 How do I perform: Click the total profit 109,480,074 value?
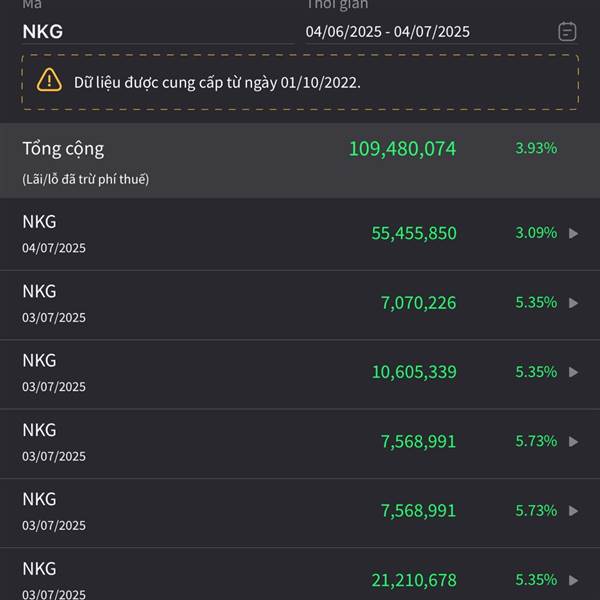pos(403,148)
